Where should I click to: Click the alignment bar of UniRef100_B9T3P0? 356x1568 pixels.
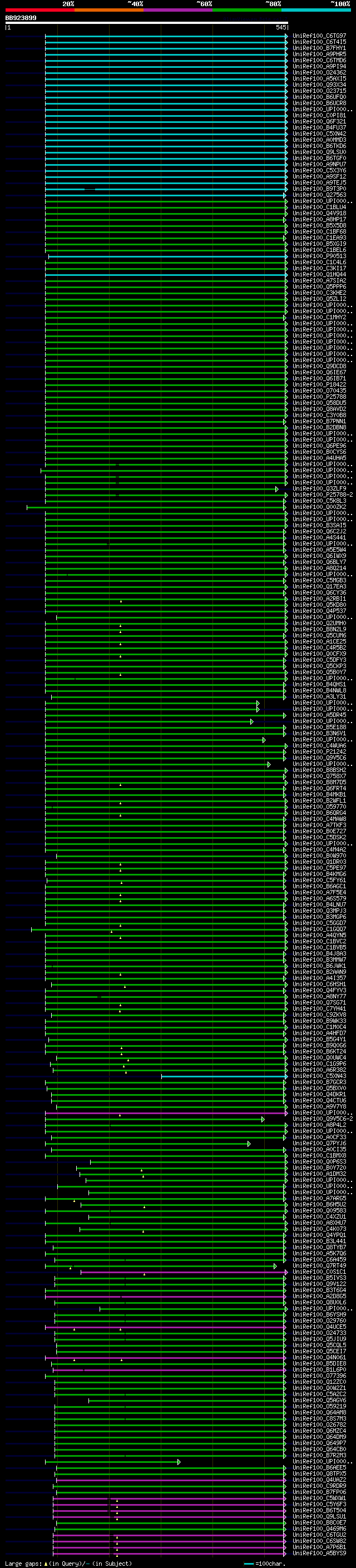(x=166, y=189)
